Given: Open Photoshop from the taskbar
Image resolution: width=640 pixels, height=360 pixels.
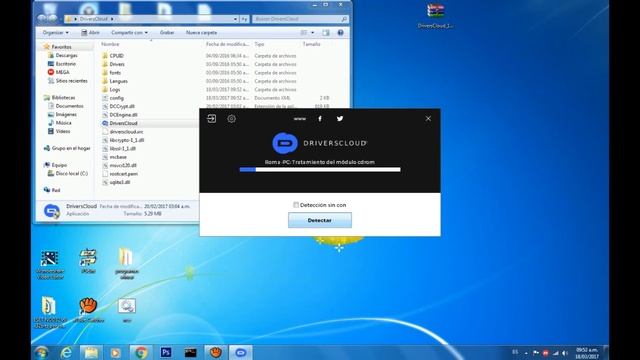Looking at the screenshot, I should pos(166,352).
